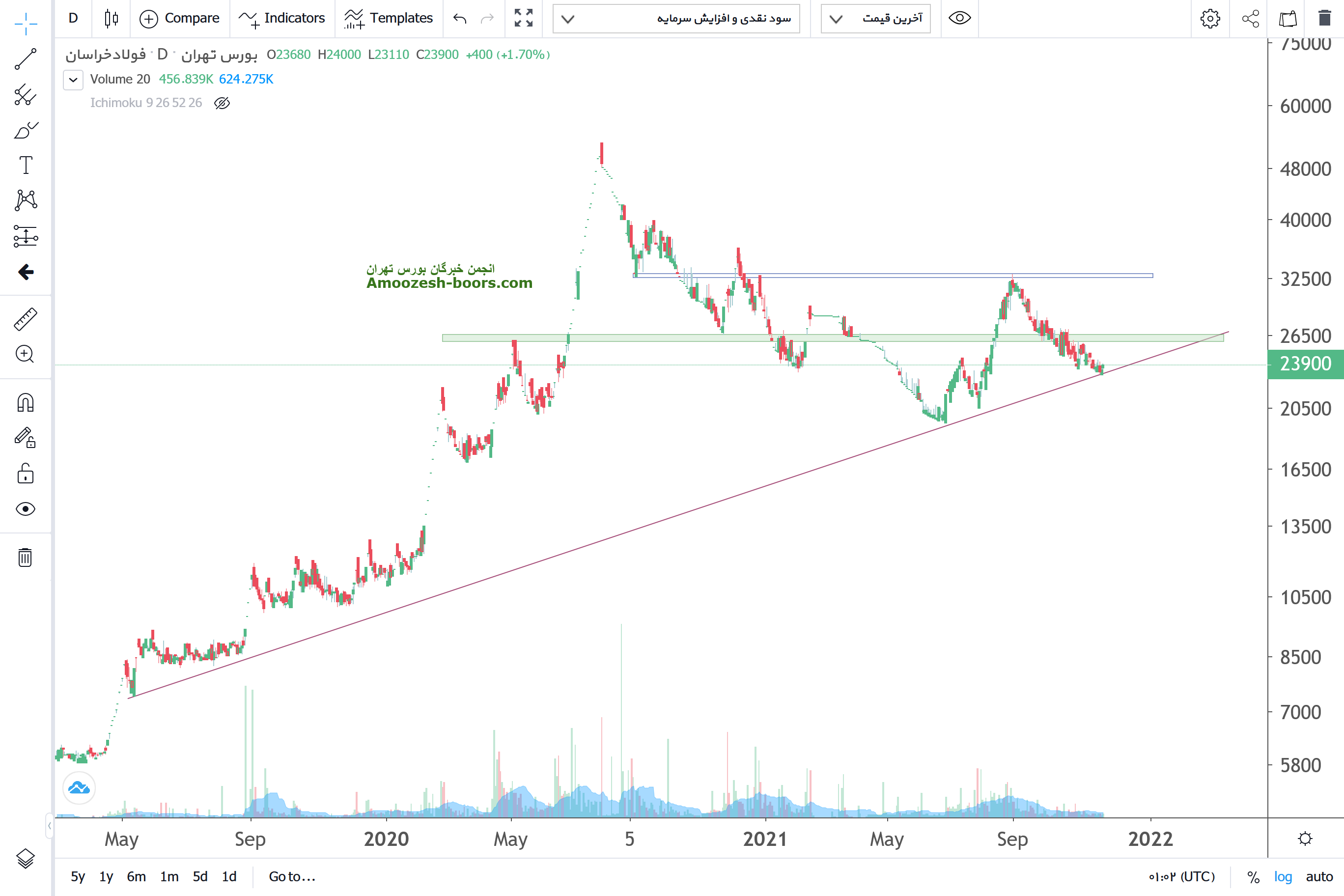Show the hidden Ichimoku indicator

click(222, 103)
